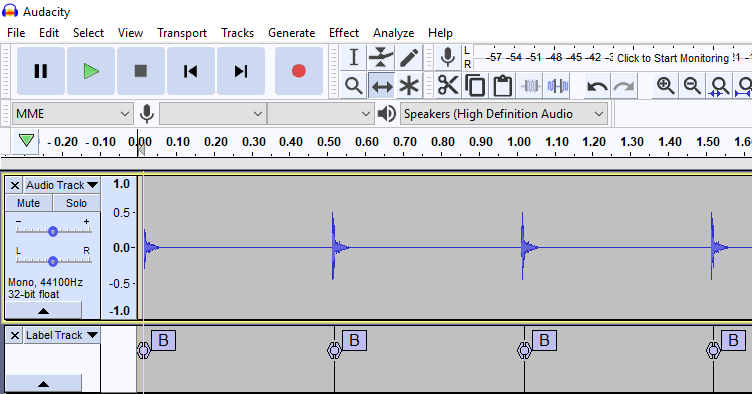
Task: Open the MME audio host dropdown
Action: coord(72,114)
